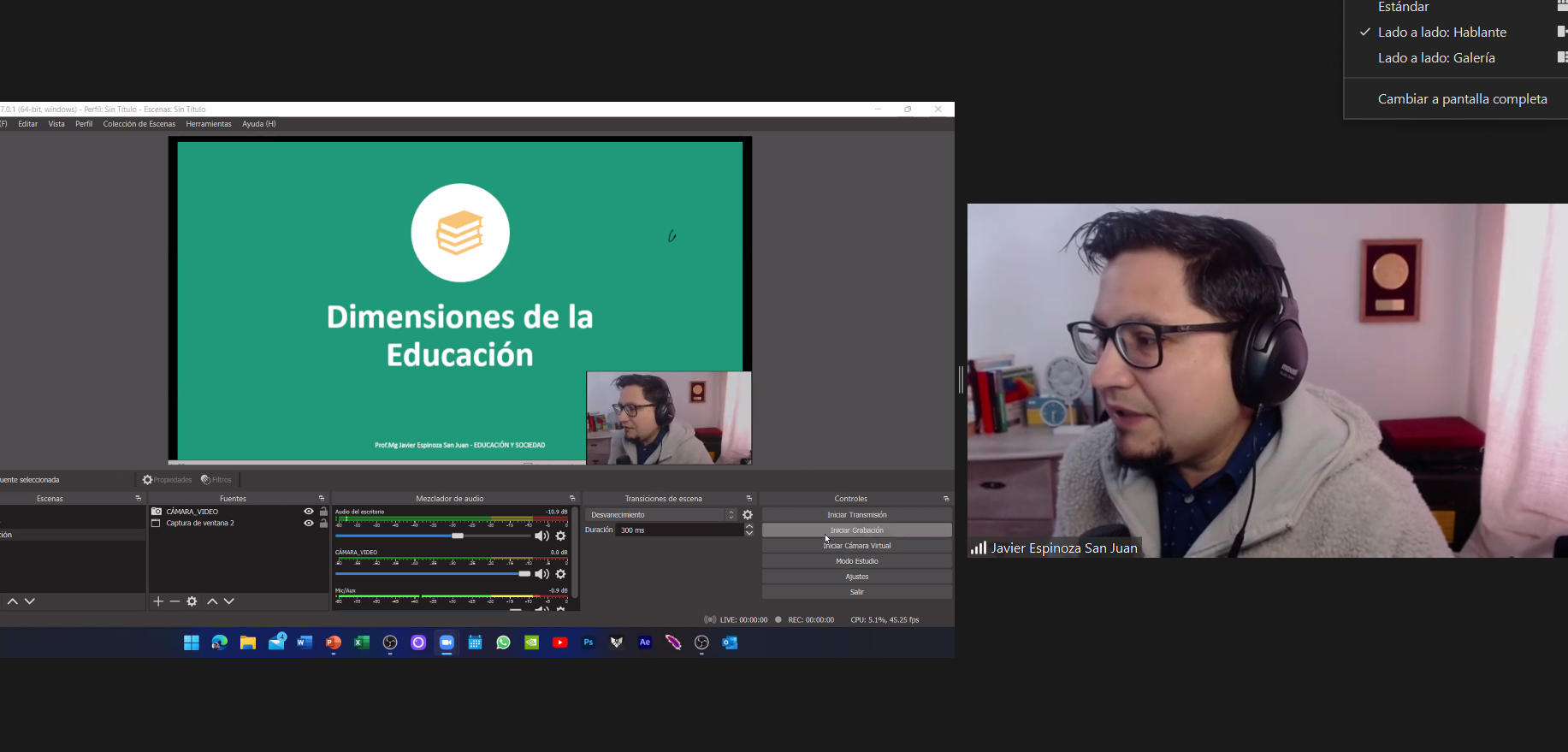
Task: Open Outlook from the shared taskbar
Action: 730,642
